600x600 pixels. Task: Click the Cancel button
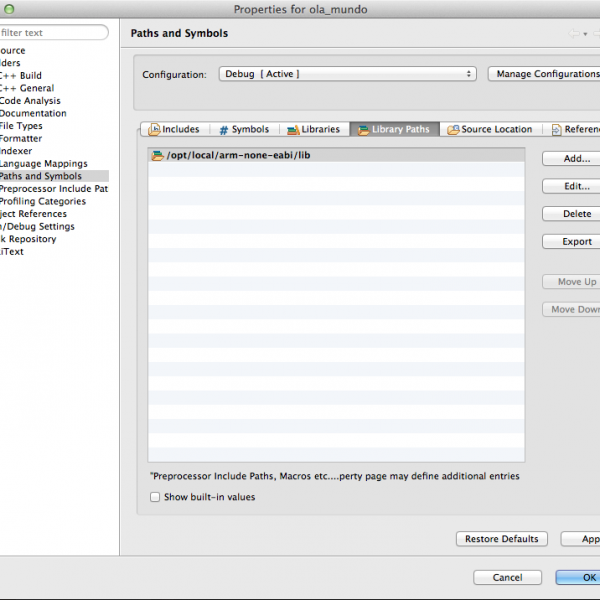point(507,577)
